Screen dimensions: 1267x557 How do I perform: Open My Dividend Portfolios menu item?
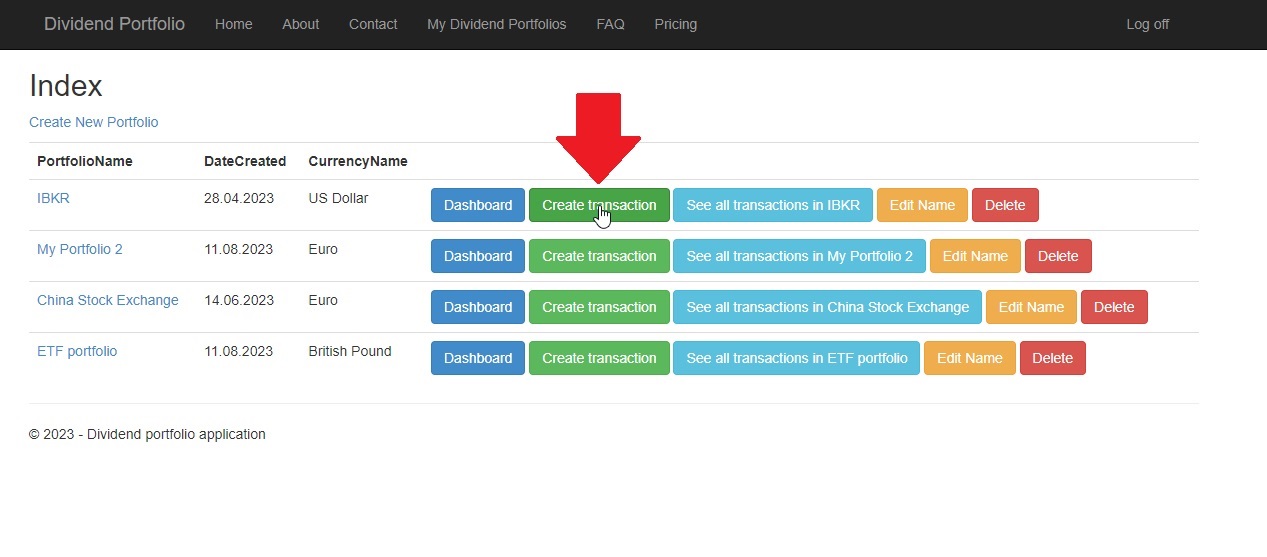point(496,24)
